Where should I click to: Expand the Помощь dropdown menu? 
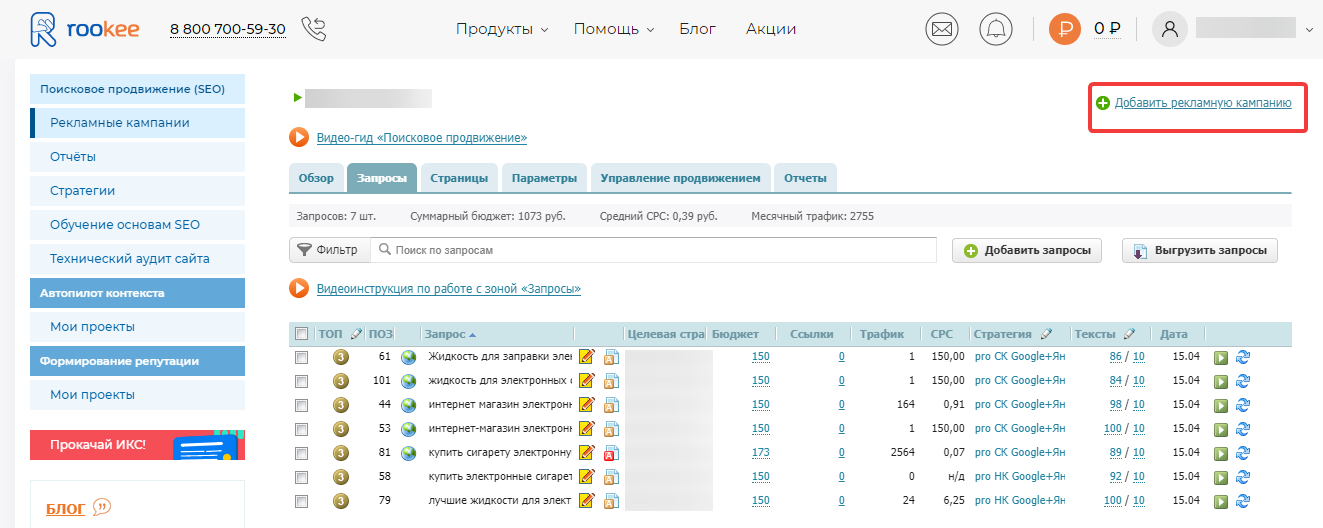click(x=613, y=29)
